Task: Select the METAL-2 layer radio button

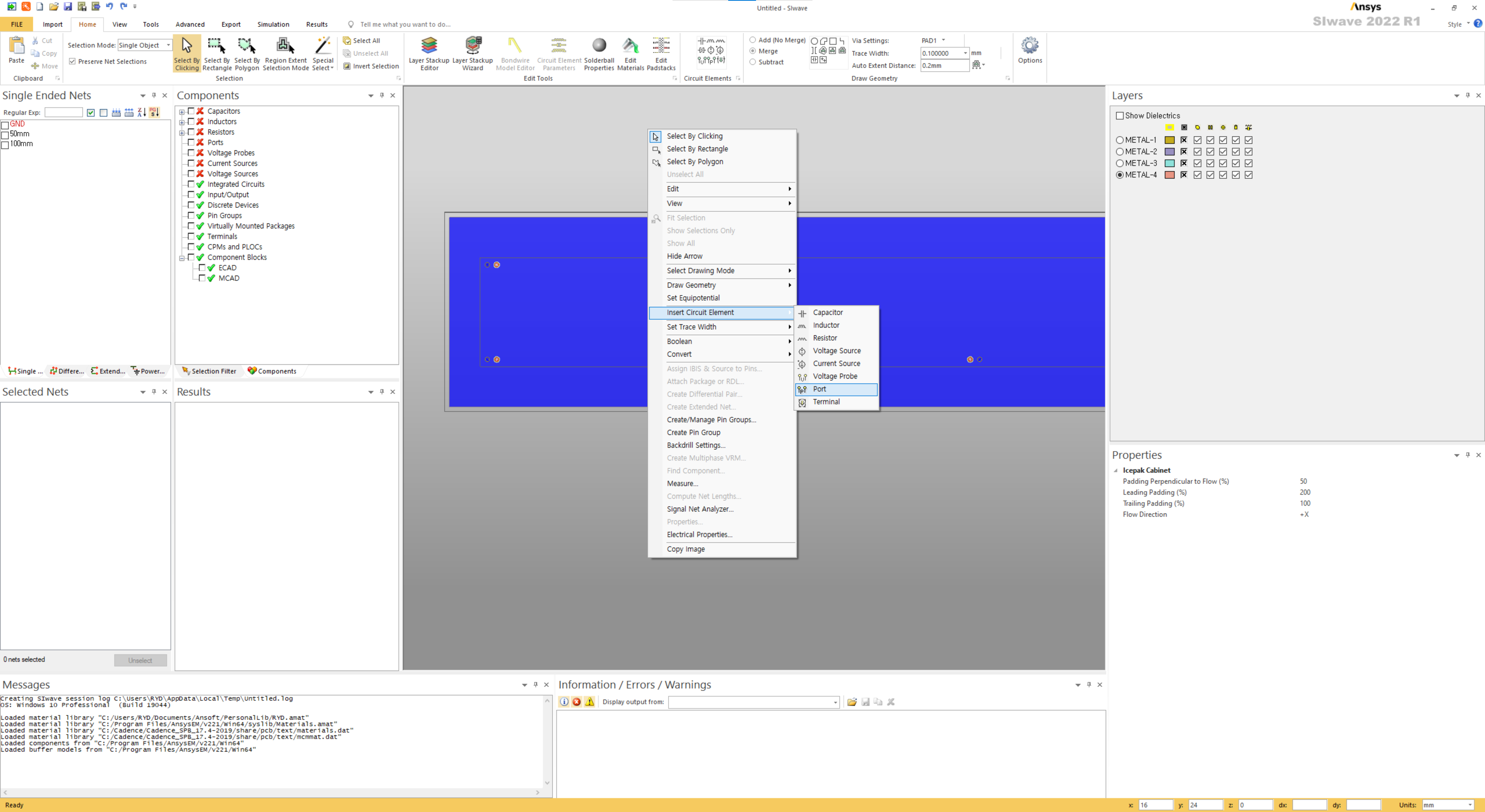Action: coord(1120,152)
